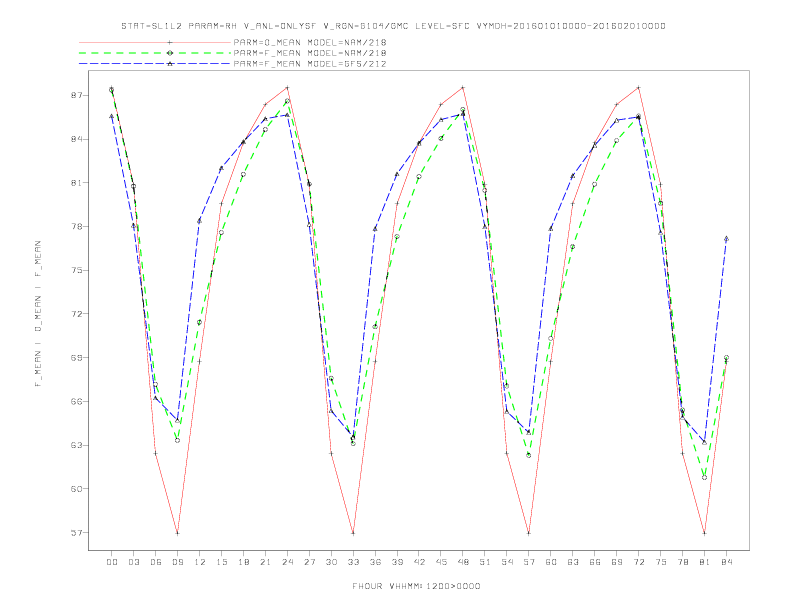792x612 pixels.
Task: Click x-axis tick label 81
Action: [x=705, y=562]
